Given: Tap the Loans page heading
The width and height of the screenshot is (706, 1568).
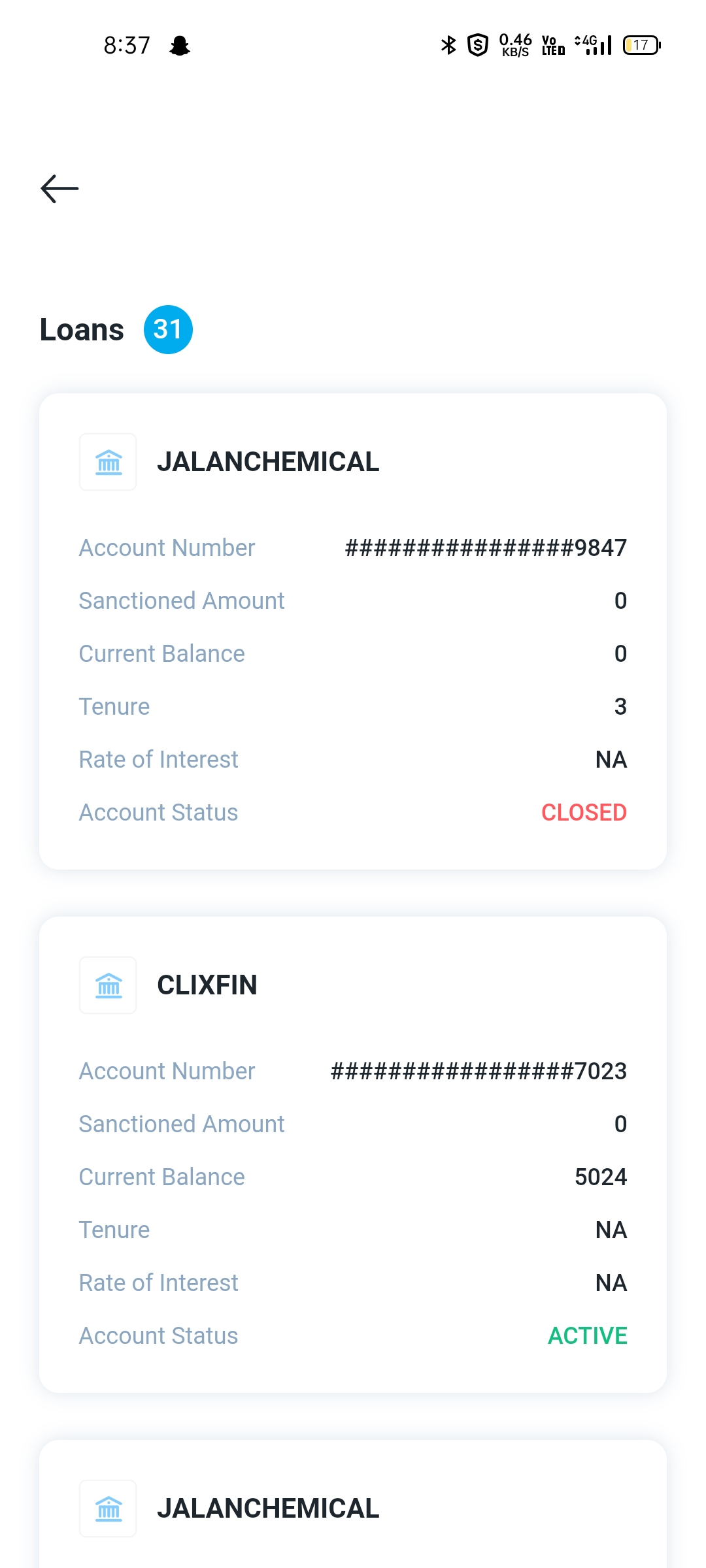Looking at the screenshot, I should point(82,329).
